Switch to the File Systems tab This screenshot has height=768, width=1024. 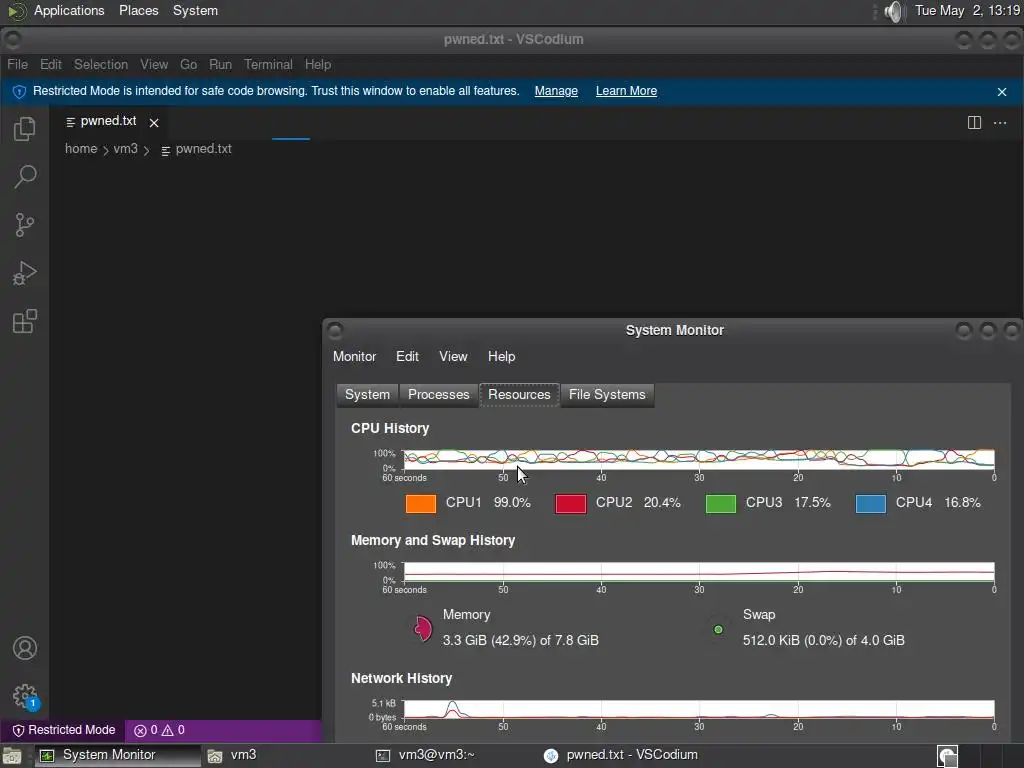pyautogui.click(x=607, y=394)
